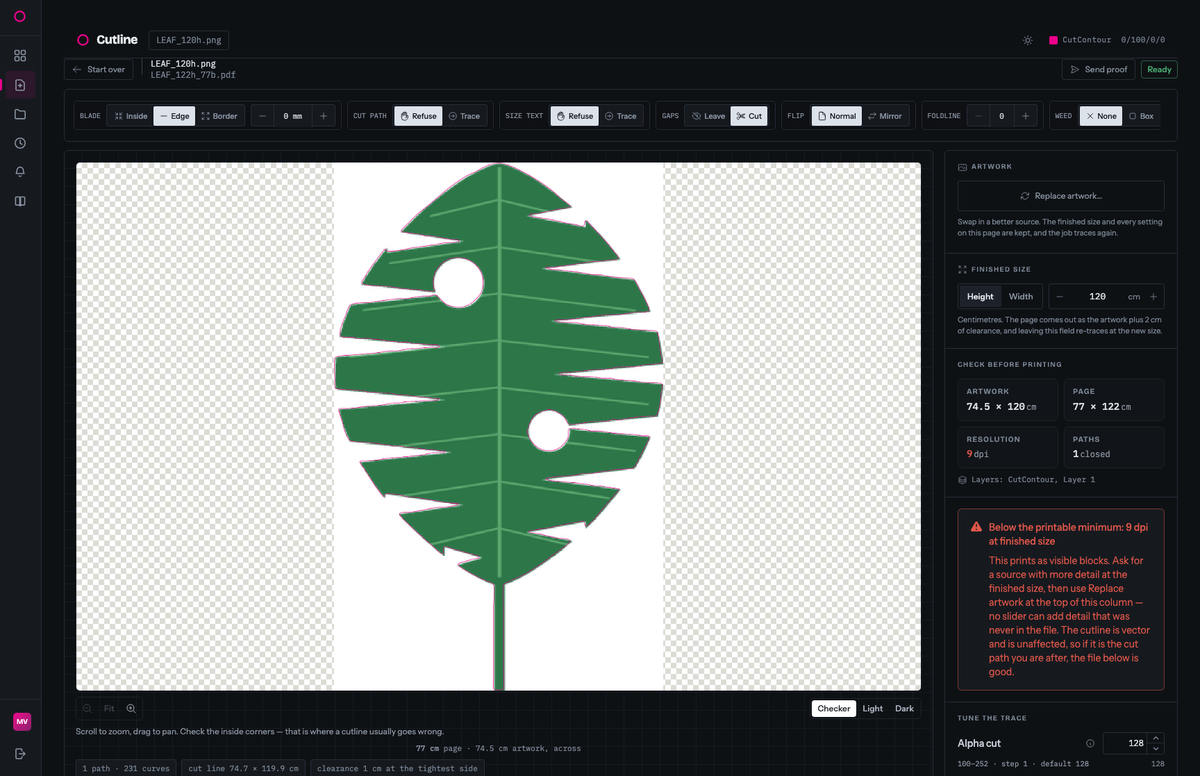This screenshot has width=1200, height=776.
Task: Switch finished size to Height
Action: [x=980, y=296]
